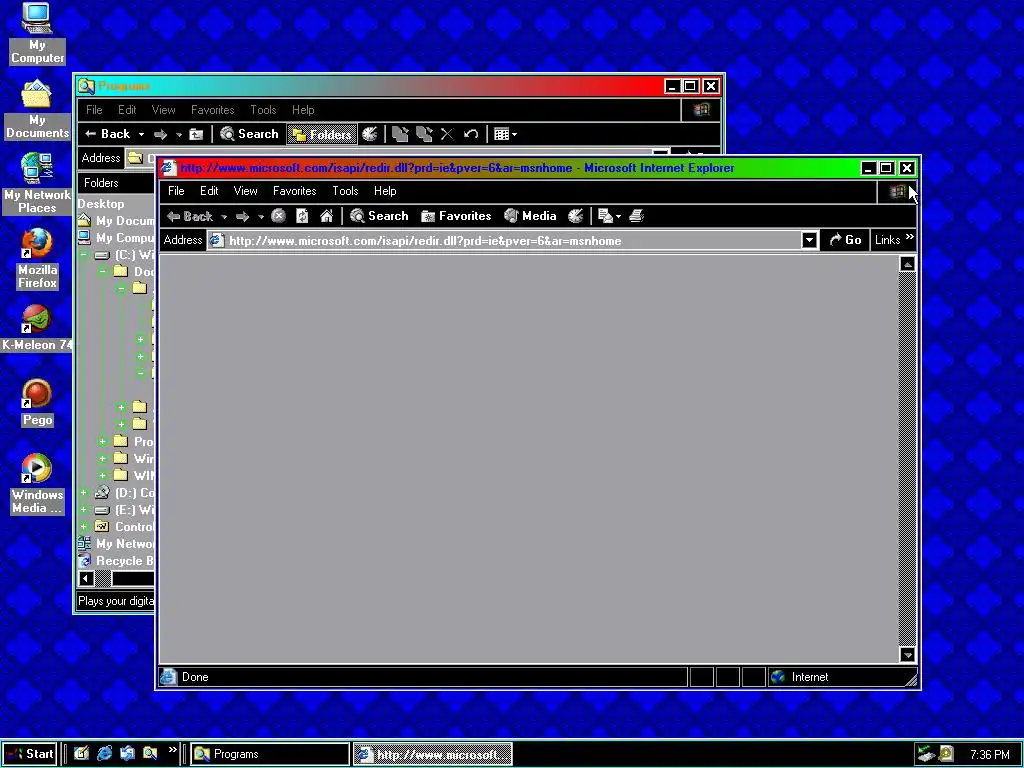The height and width of the screenshot is (768, 1024).
Task: Click Show Desktop quick launch icon
Action: coord(82,754)
